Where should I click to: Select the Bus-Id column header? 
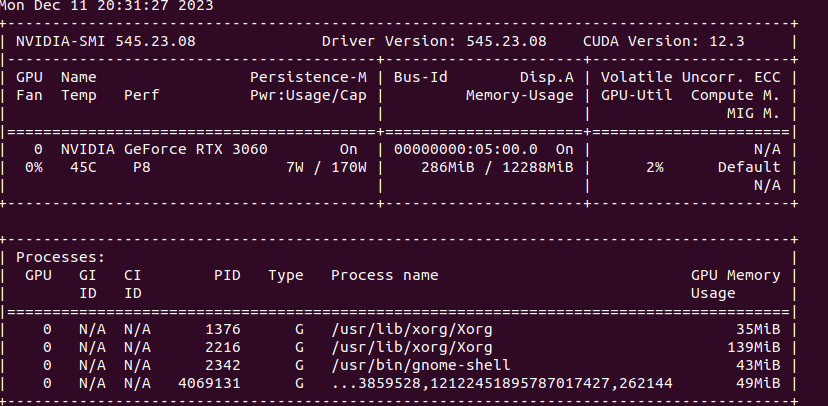click(420, 76)
